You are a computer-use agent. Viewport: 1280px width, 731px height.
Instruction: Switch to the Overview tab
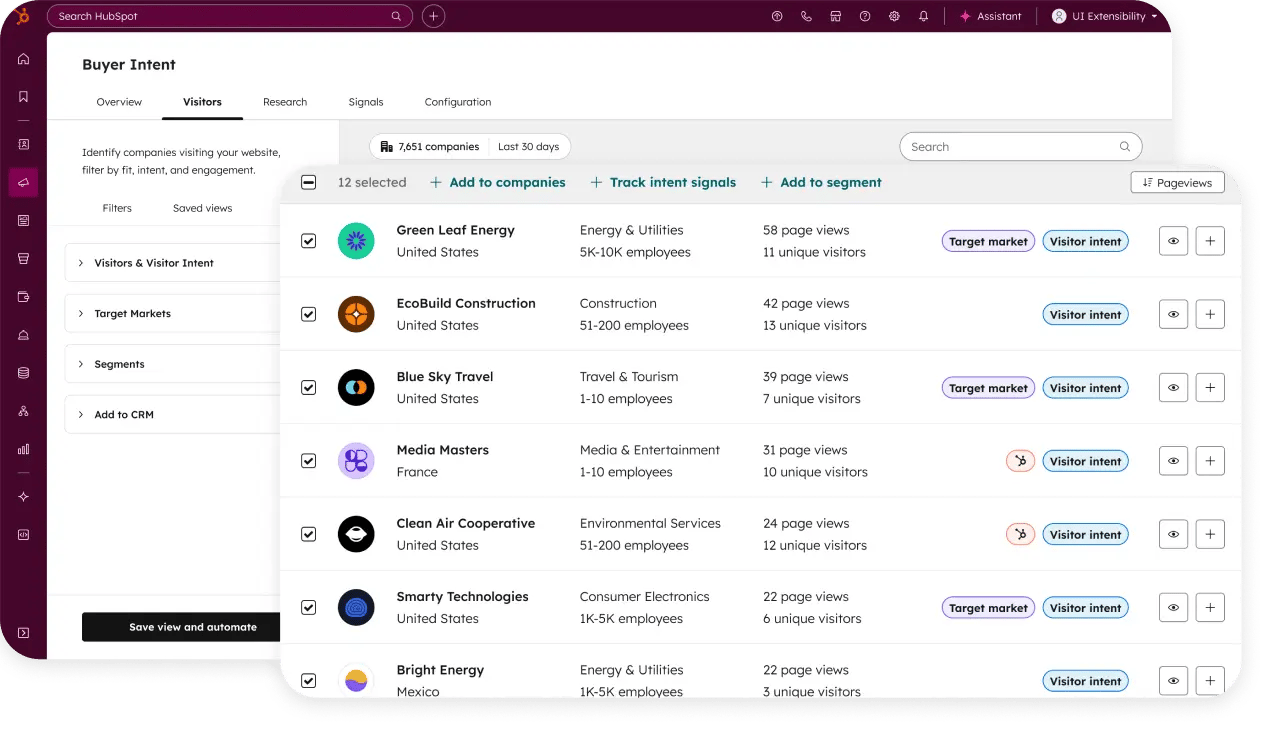[119, 102]
